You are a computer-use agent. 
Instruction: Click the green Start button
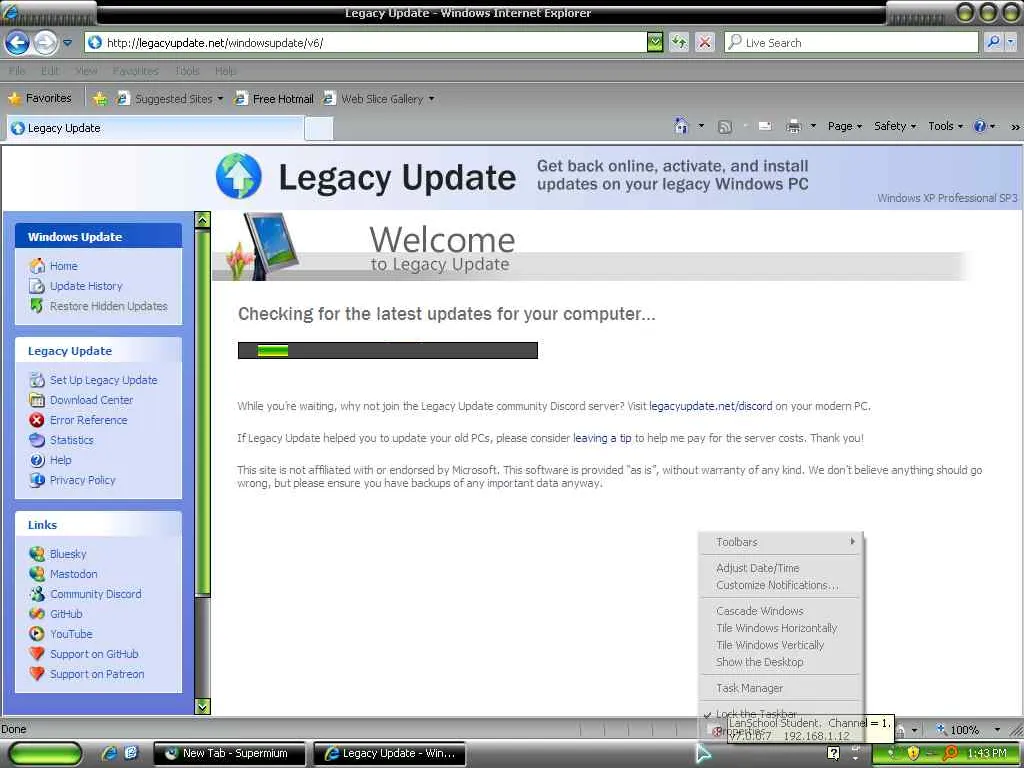[45, 753]
